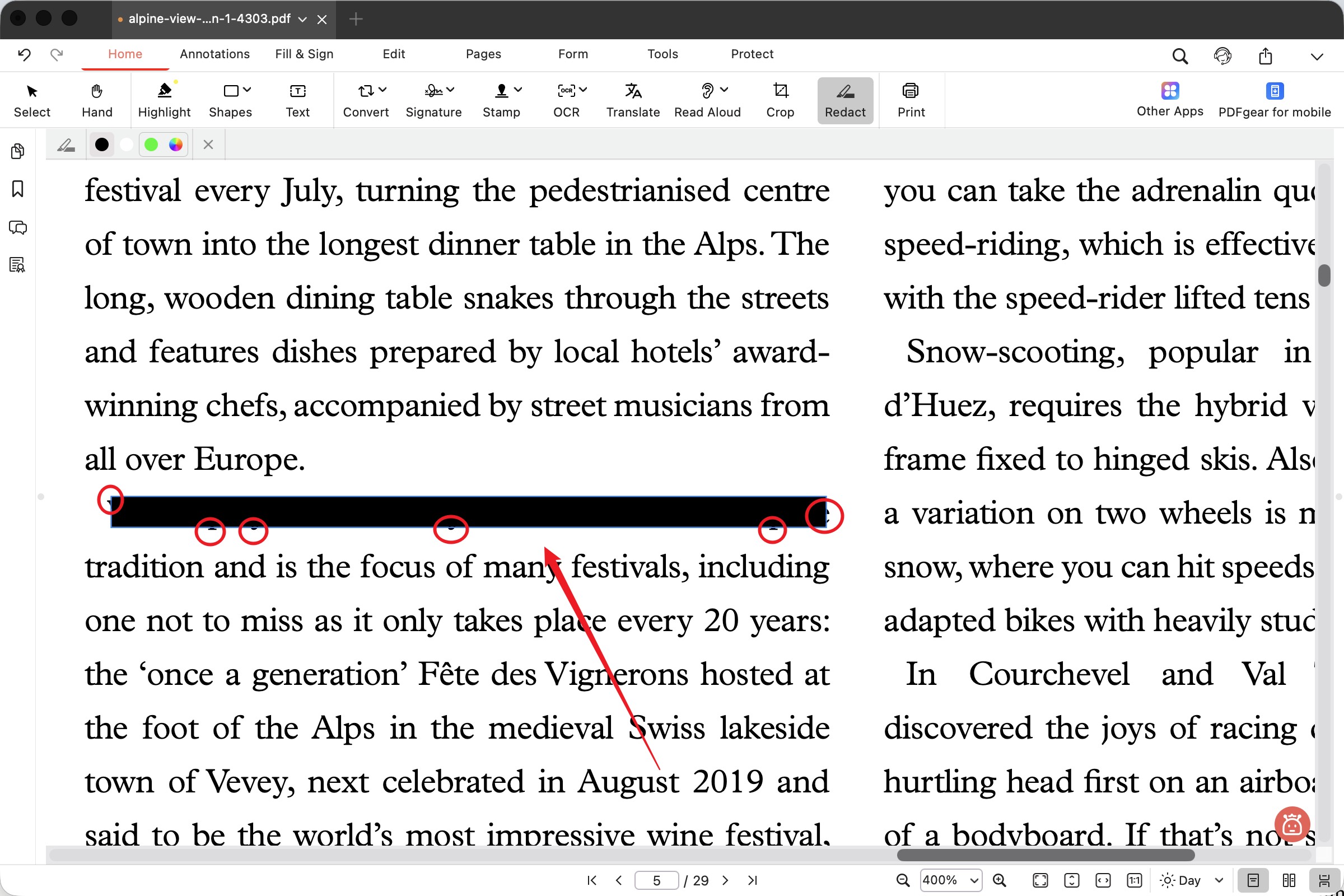Expand the Read Aloud dropdown arrow
1344x896 pixels.
(725, 90)
